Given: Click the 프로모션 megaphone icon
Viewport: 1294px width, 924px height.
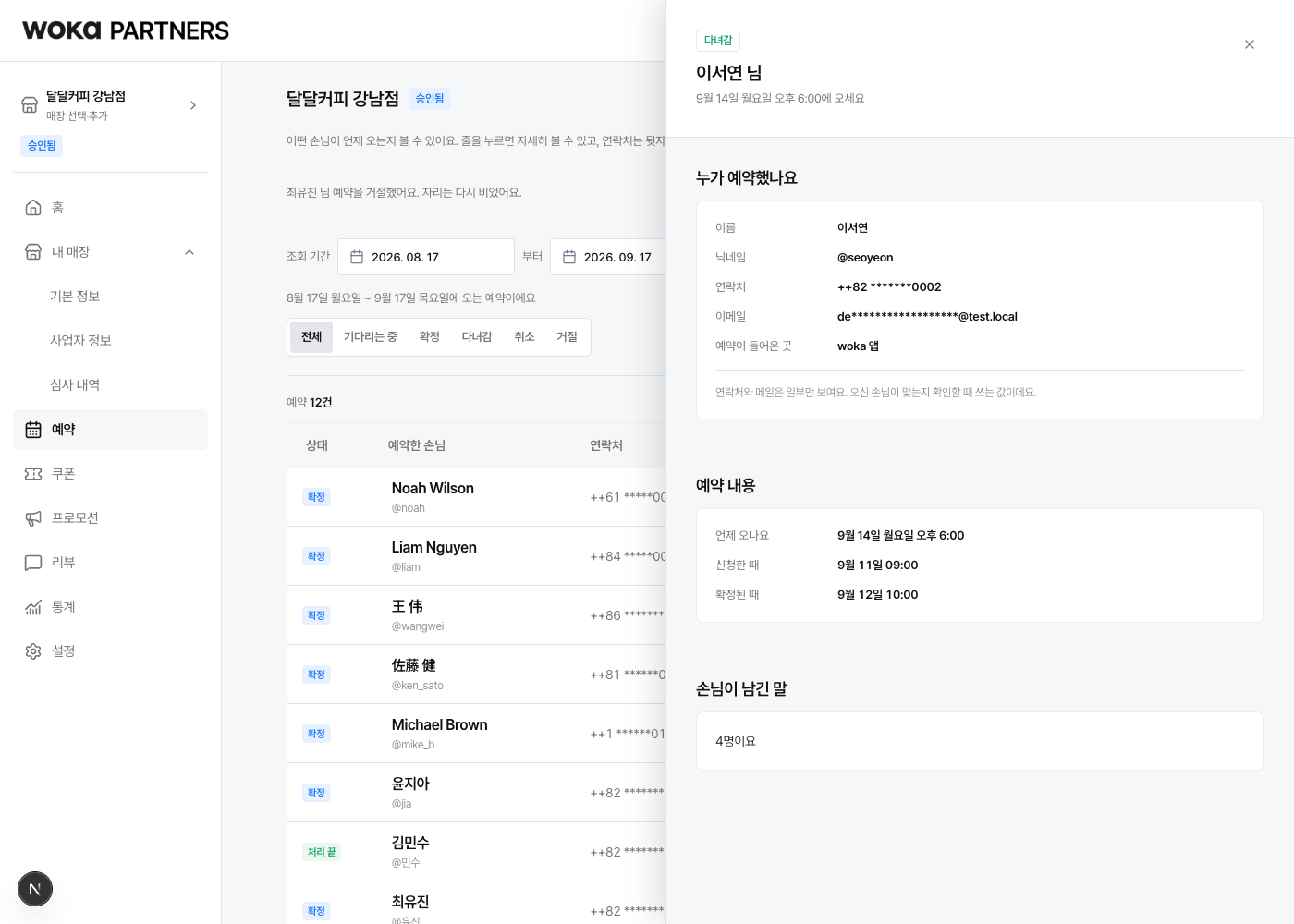Looking at the screenshot, I should click(33, 518).
